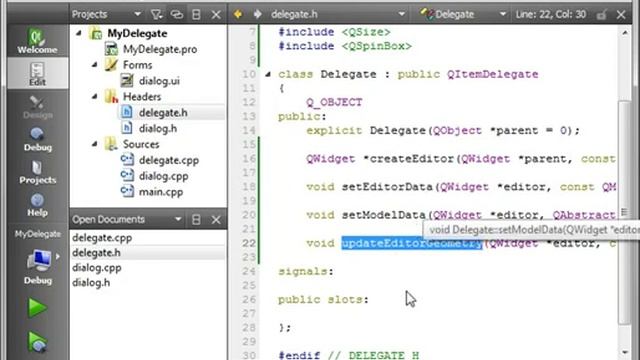The width and height of the screenshot is (640, 360).
Task: Collapse the Headers folder
Action: point(95,97)
